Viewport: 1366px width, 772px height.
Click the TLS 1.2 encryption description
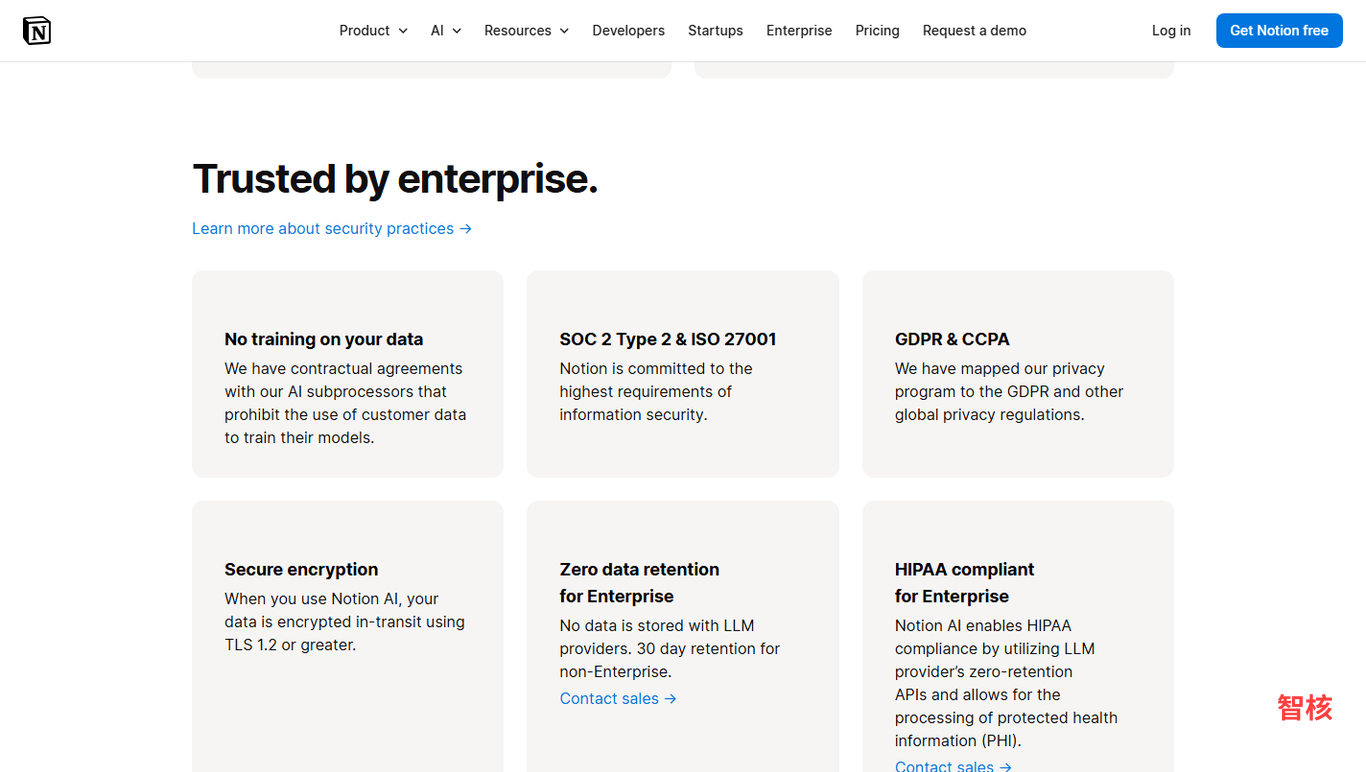pyautogui.click(x=345, y=622)
